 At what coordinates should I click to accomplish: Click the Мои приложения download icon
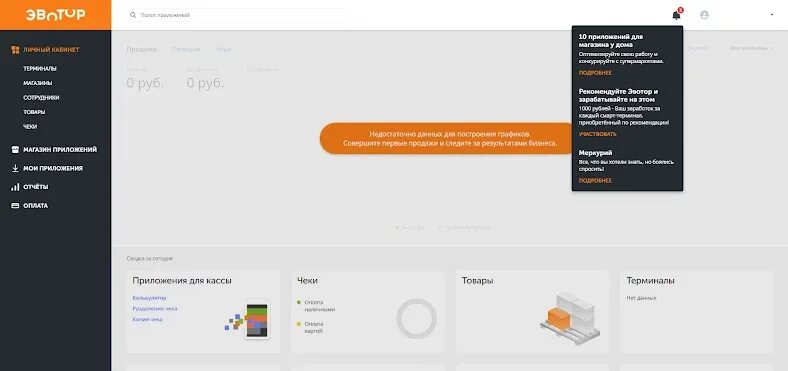tap(15, 168)
